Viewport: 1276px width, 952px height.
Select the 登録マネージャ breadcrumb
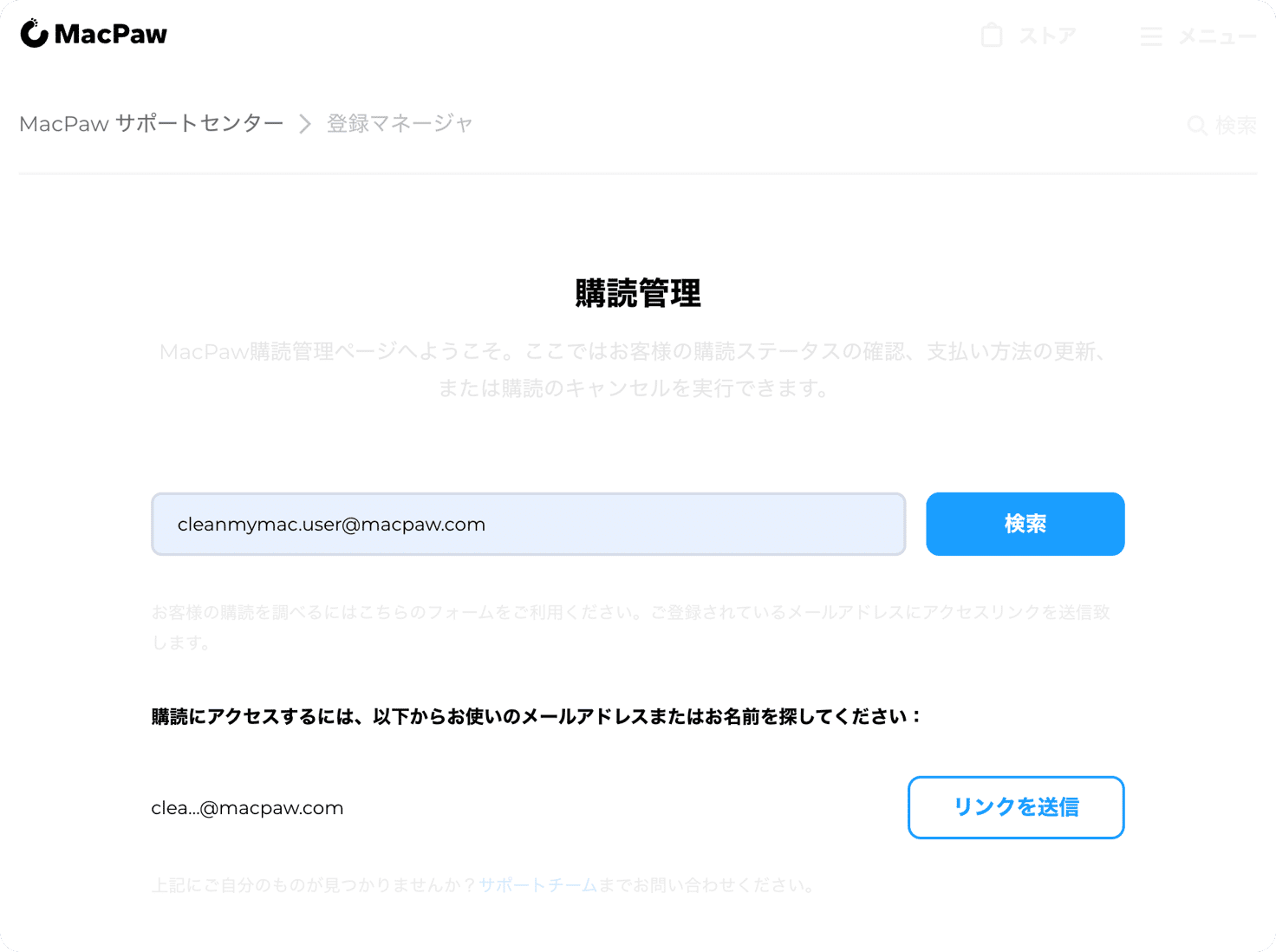pyautogui.click(x=400, y=123)
